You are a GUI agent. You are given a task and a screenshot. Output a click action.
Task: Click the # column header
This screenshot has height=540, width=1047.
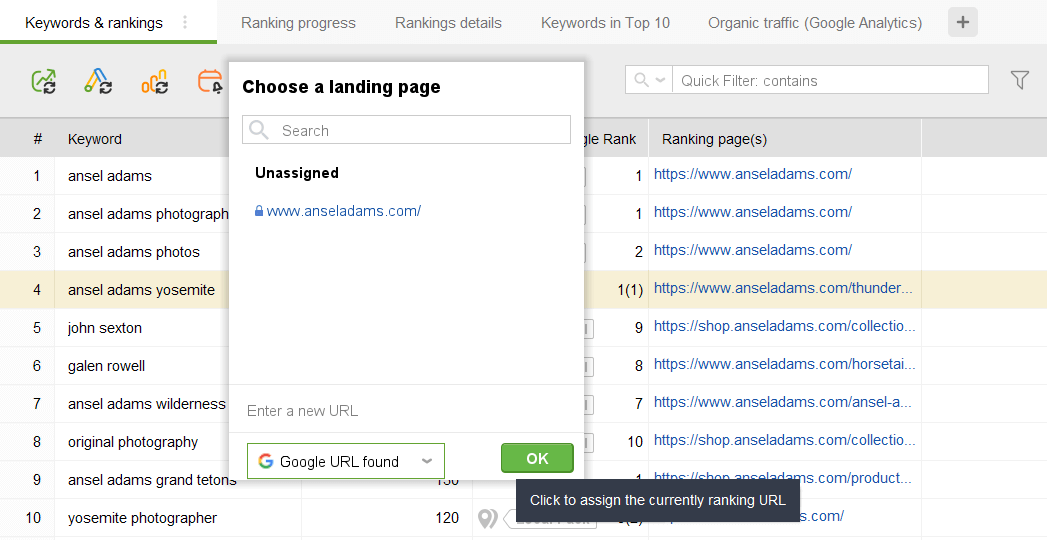click(x=37, y=139)
